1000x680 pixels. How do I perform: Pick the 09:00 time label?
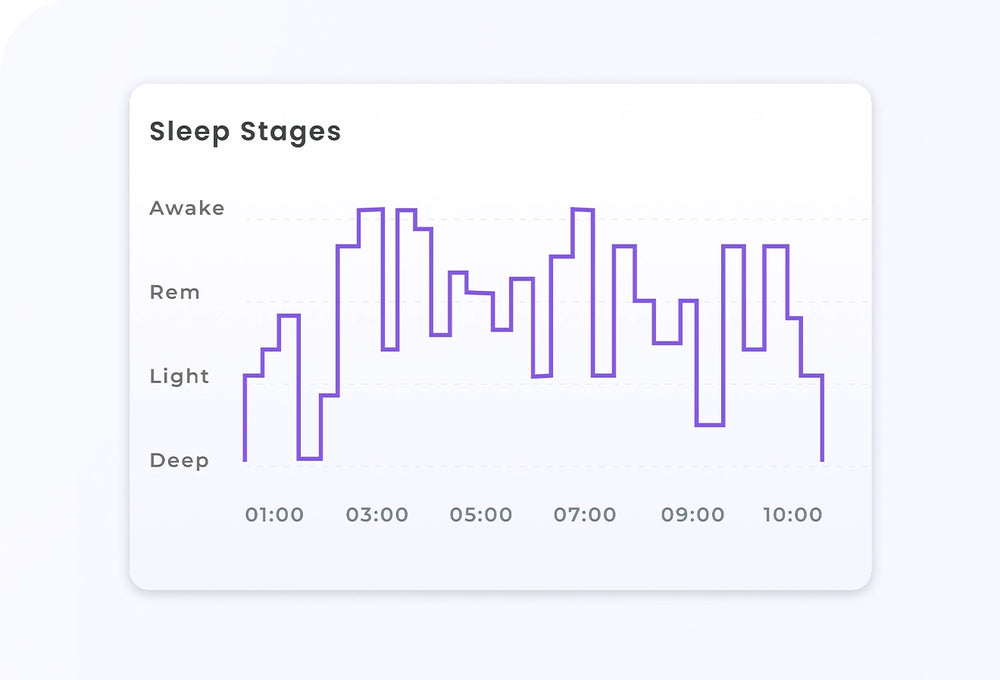pos(693,515)
